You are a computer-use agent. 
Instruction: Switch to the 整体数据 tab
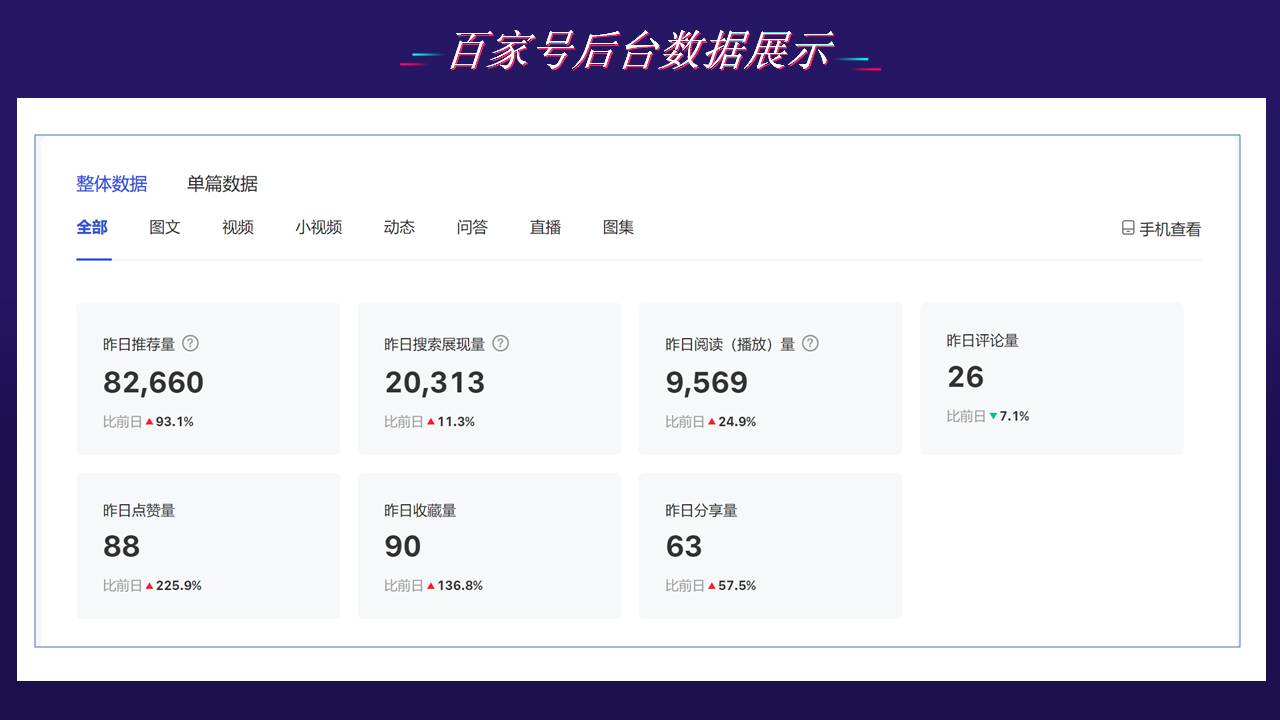(112, 184)
